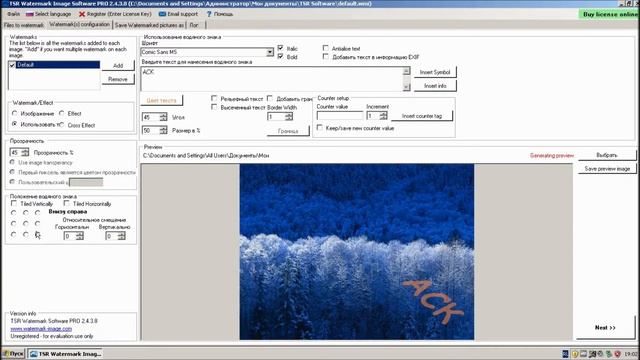Enable Tiled Vertically checkbox
Image resolution: width=640 pixels, height=360 pixels.
pos(14,203)
